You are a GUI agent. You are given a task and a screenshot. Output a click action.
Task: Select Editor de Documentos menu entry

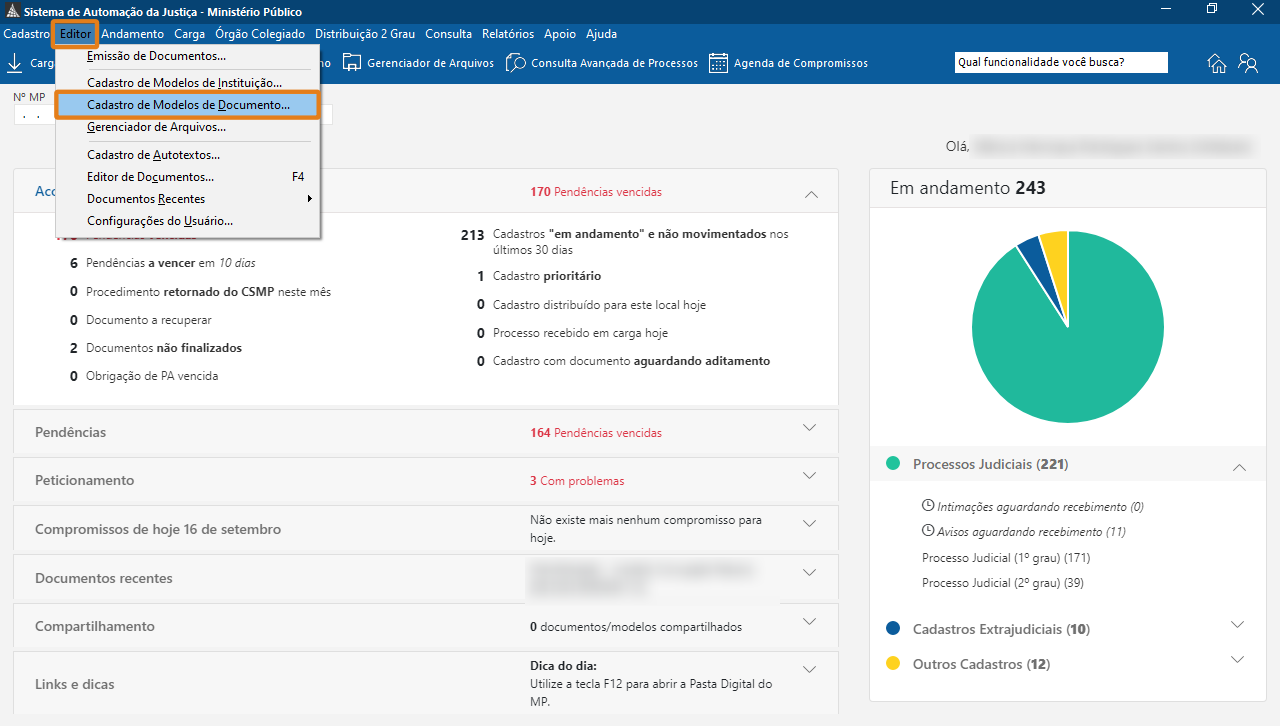[x=188, y=176]
